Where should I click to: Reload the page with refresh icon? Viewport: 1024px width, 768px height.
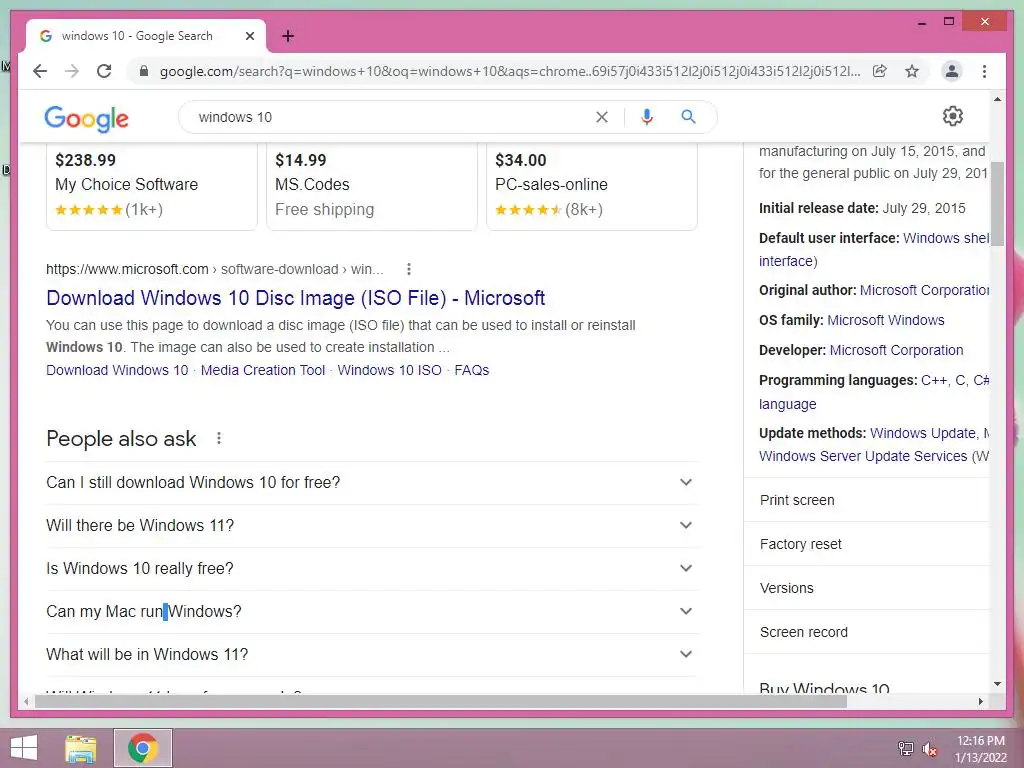(x=104, y=71)
